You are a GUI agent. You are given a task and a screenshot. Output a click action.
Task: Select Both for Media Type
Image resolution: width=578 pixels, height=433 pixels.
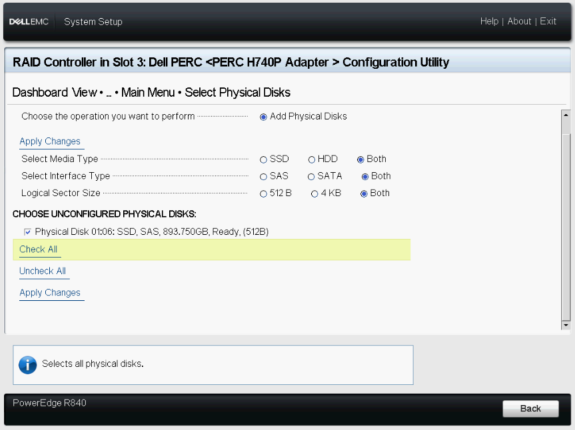pyautogui.click(x=362, y=160)
